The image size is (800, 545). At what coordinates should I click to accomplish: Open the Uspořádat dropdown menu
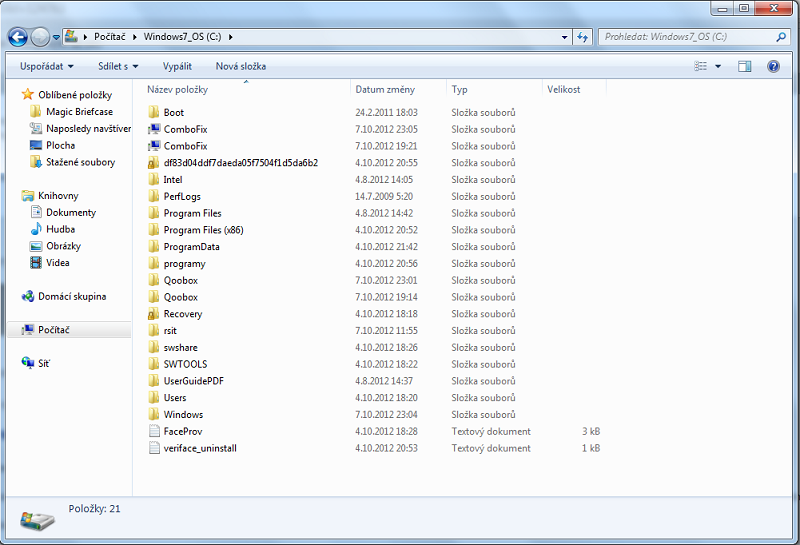click(48, 66)
